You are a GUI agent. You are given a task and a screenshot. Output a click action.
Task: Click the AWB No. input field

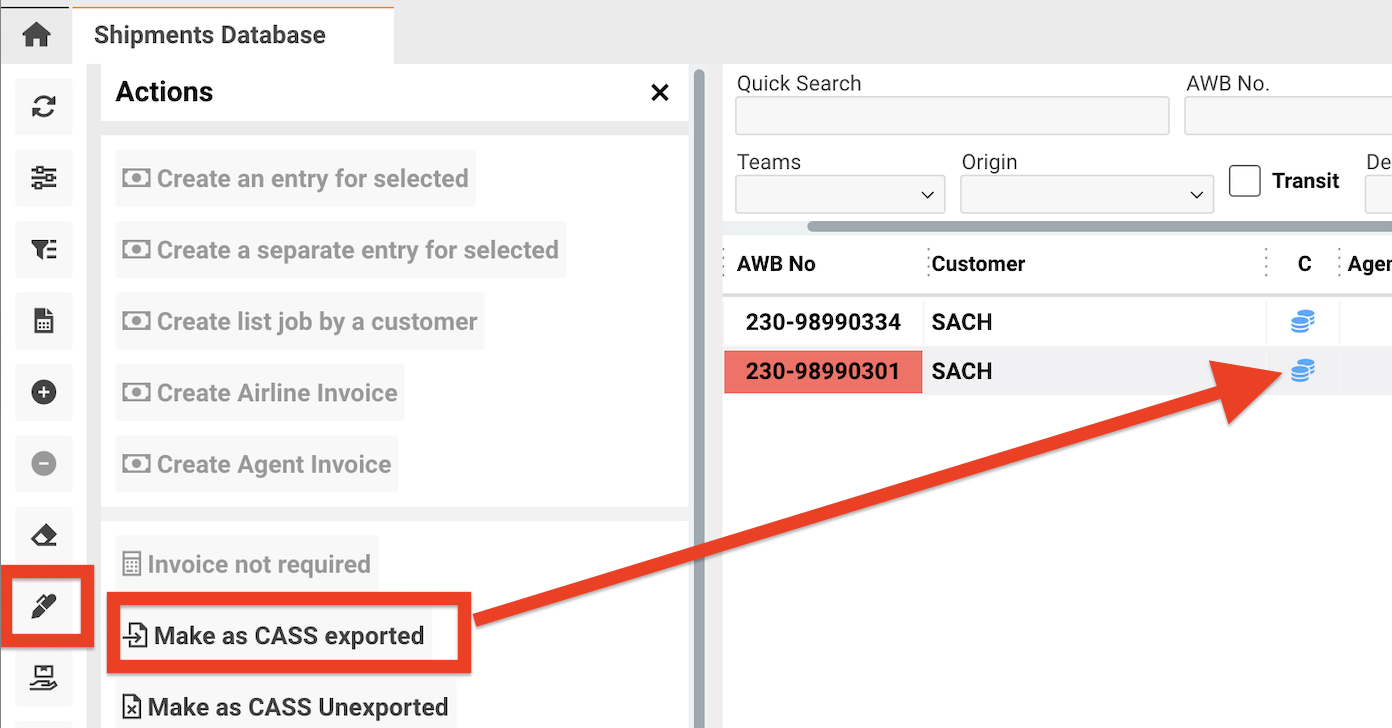(x=1287, y=116)
